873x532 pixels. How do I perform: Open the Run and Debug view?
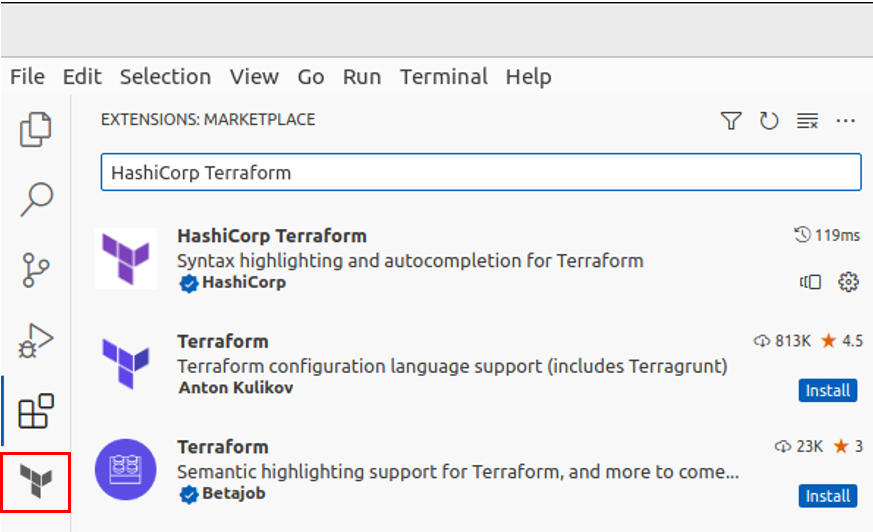[x=36, y=341]
